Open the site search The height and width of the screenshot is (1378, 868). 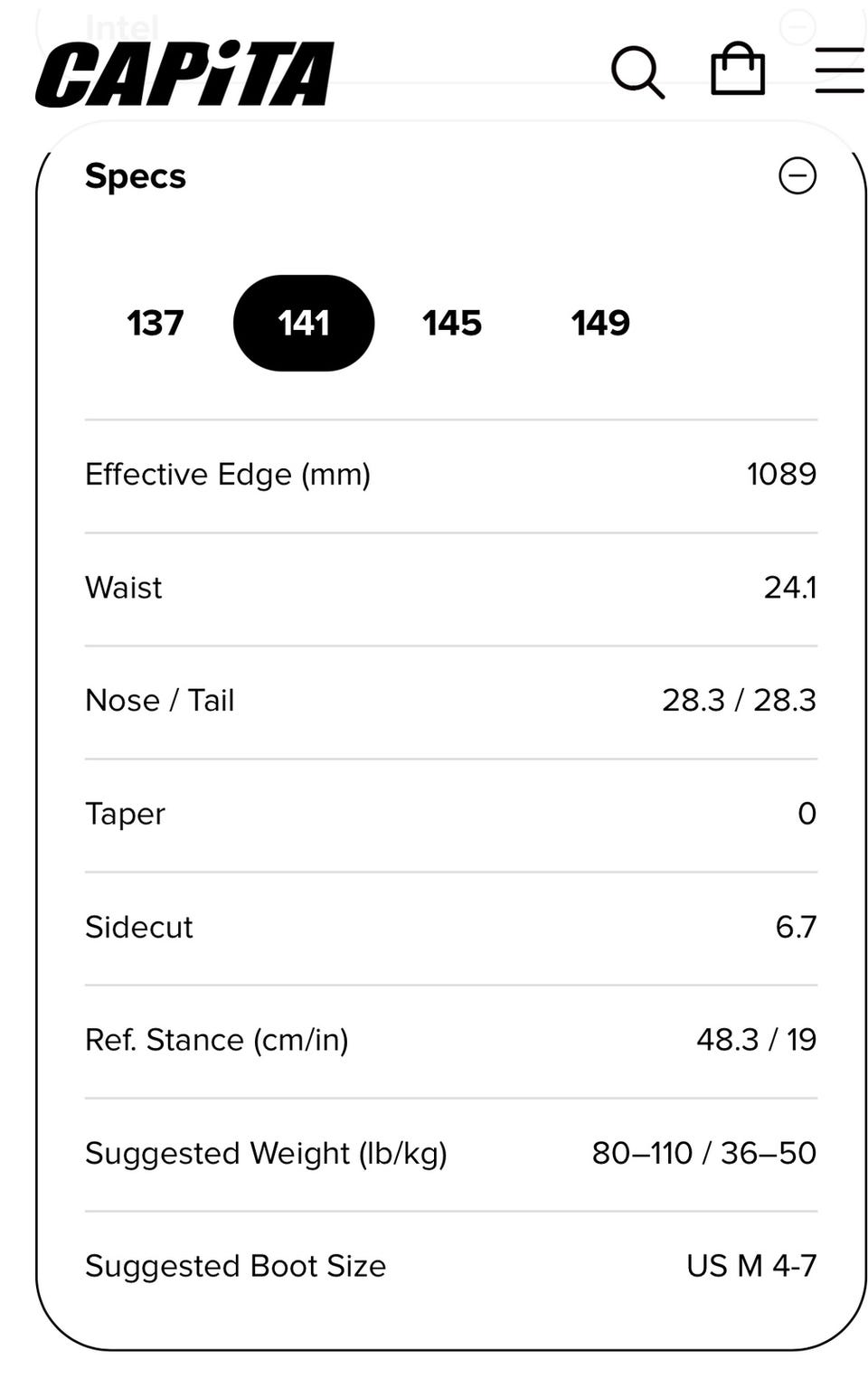637,71
